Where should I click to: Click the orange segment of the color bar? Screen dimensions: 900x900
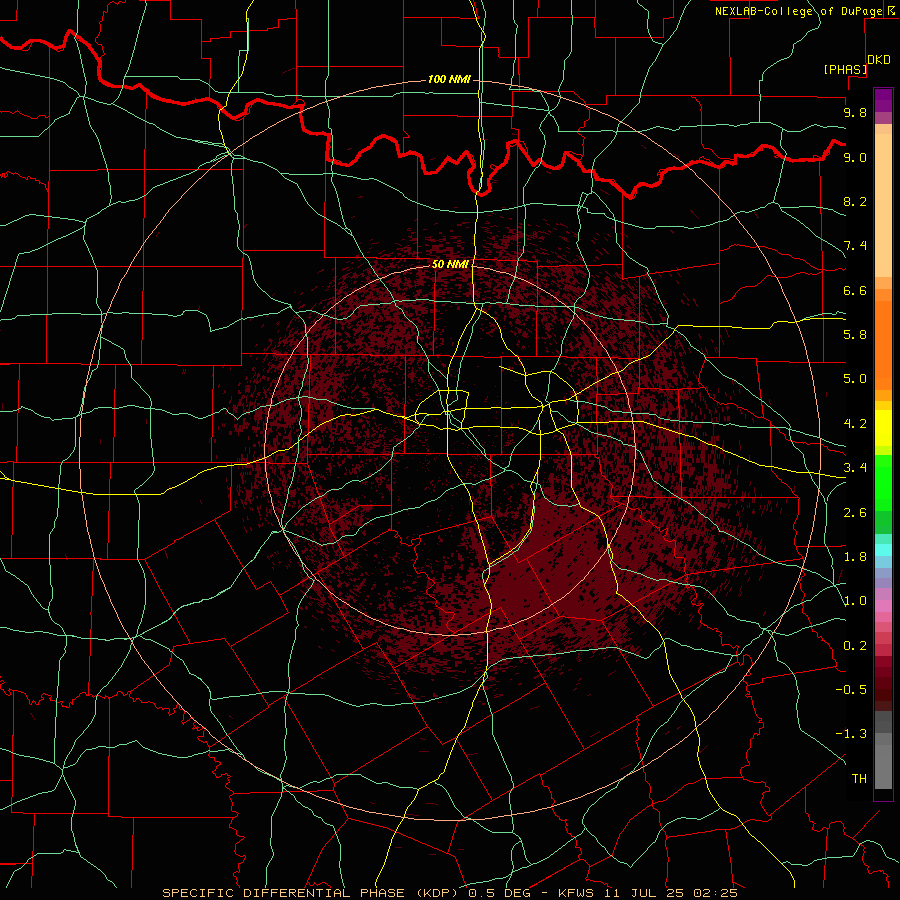(883, 346)
